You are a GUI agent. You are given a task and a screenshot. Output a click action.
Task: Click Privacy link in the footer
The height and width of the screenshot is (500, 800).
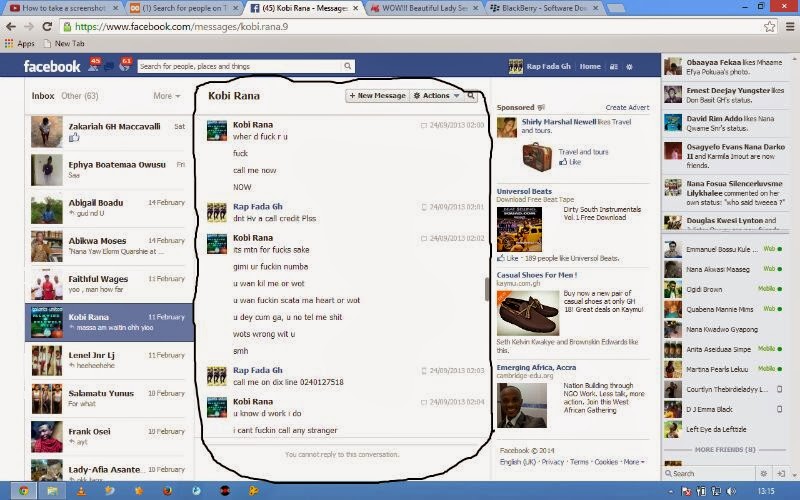click(553, 462)
